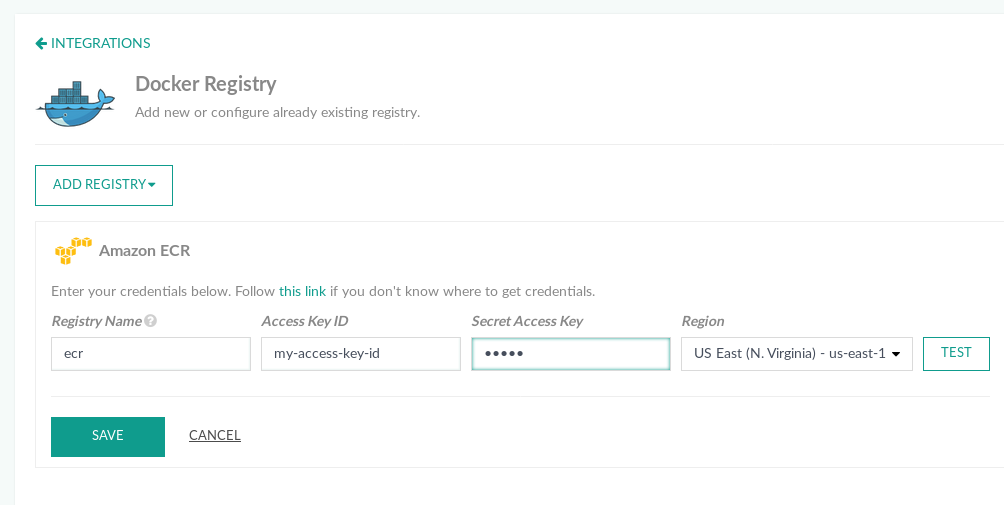Expand the Region dropdown showing us-east-1
The width and height of the screenshot is (1004, 505).
pyautogui.click(x=796, y=354)
